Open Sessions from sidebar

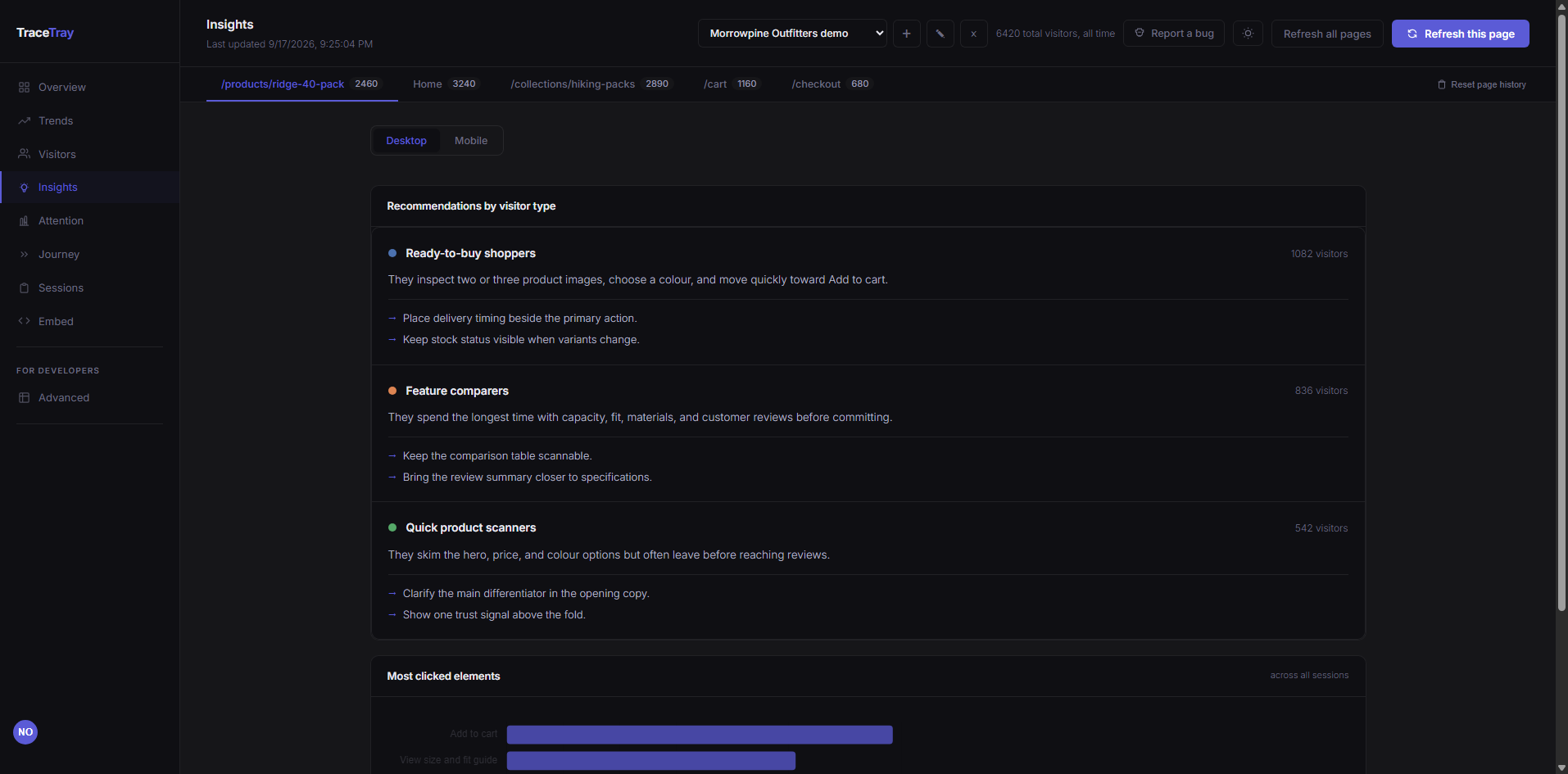(89, 287)
